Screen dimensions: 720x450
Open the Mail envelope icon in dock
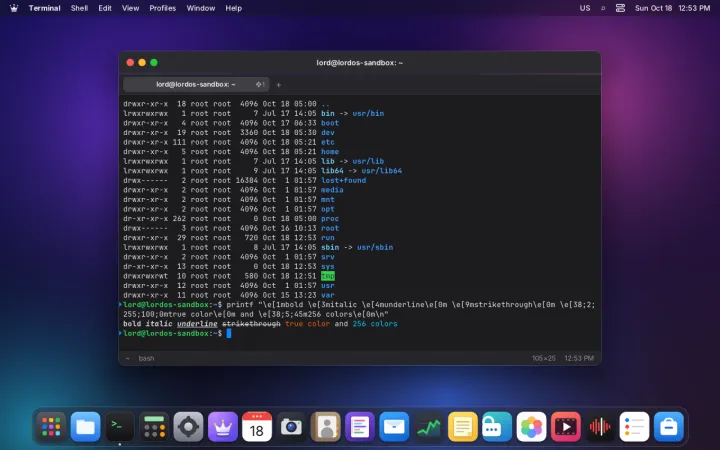394,427
